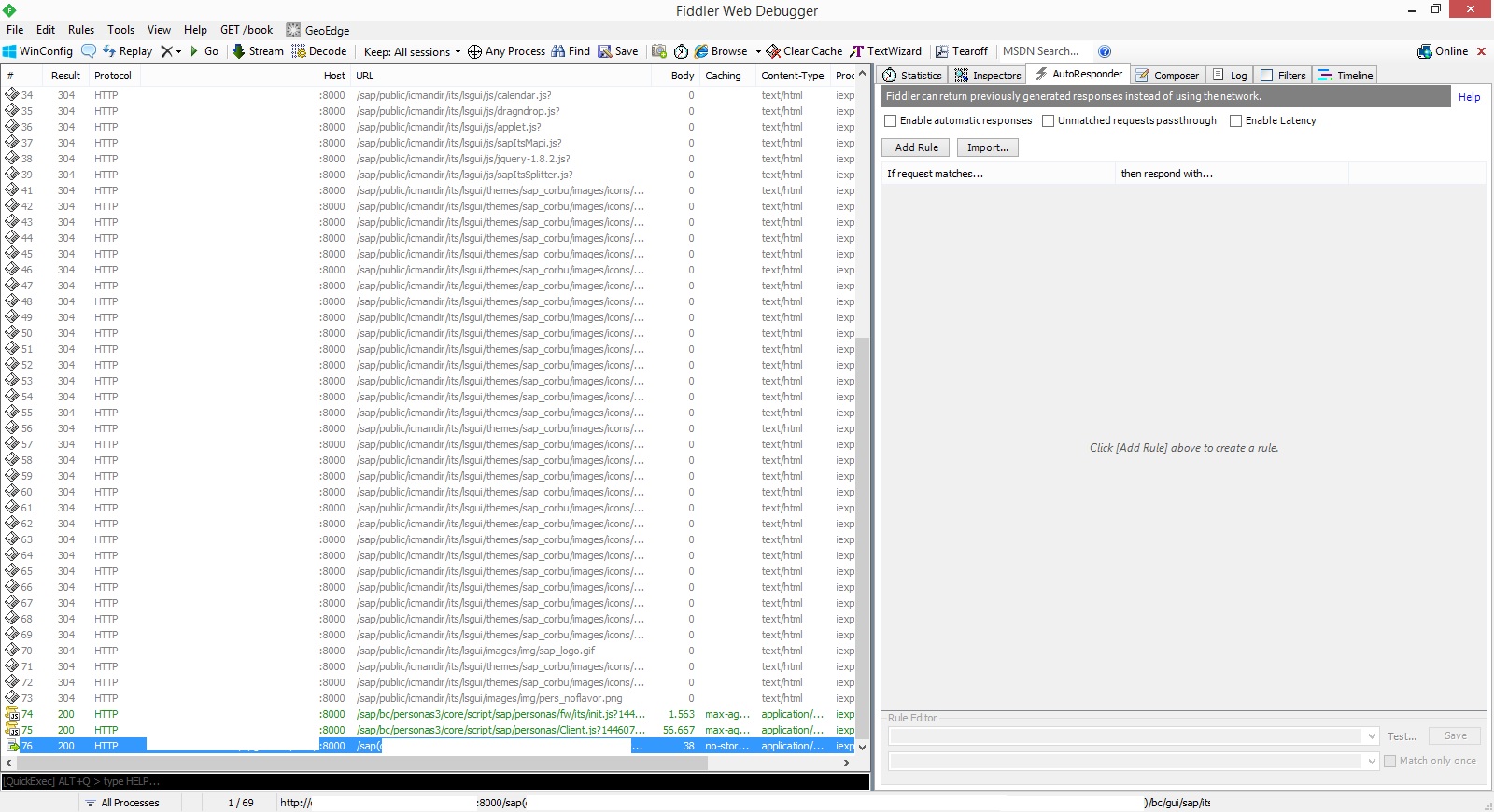
Task: Expand the Browse dropdown arrow
Action: click(758, 52)
